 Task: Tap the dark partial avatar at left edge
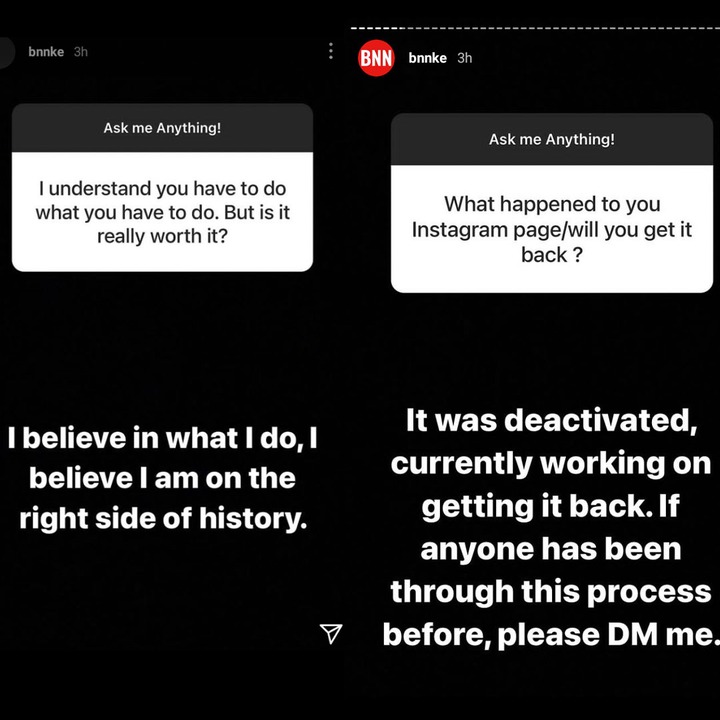pyautogui.click(x=7, y=52)
